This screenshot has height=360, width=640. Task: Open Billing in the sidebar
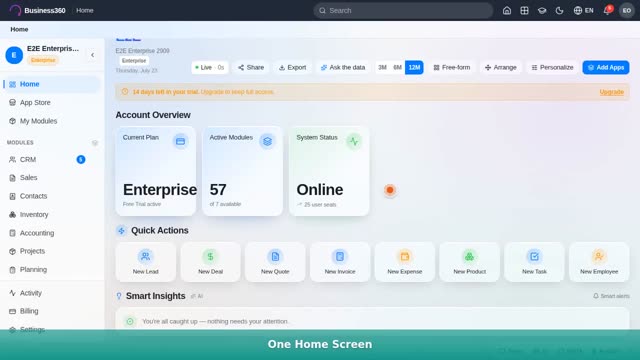point(51,311)
